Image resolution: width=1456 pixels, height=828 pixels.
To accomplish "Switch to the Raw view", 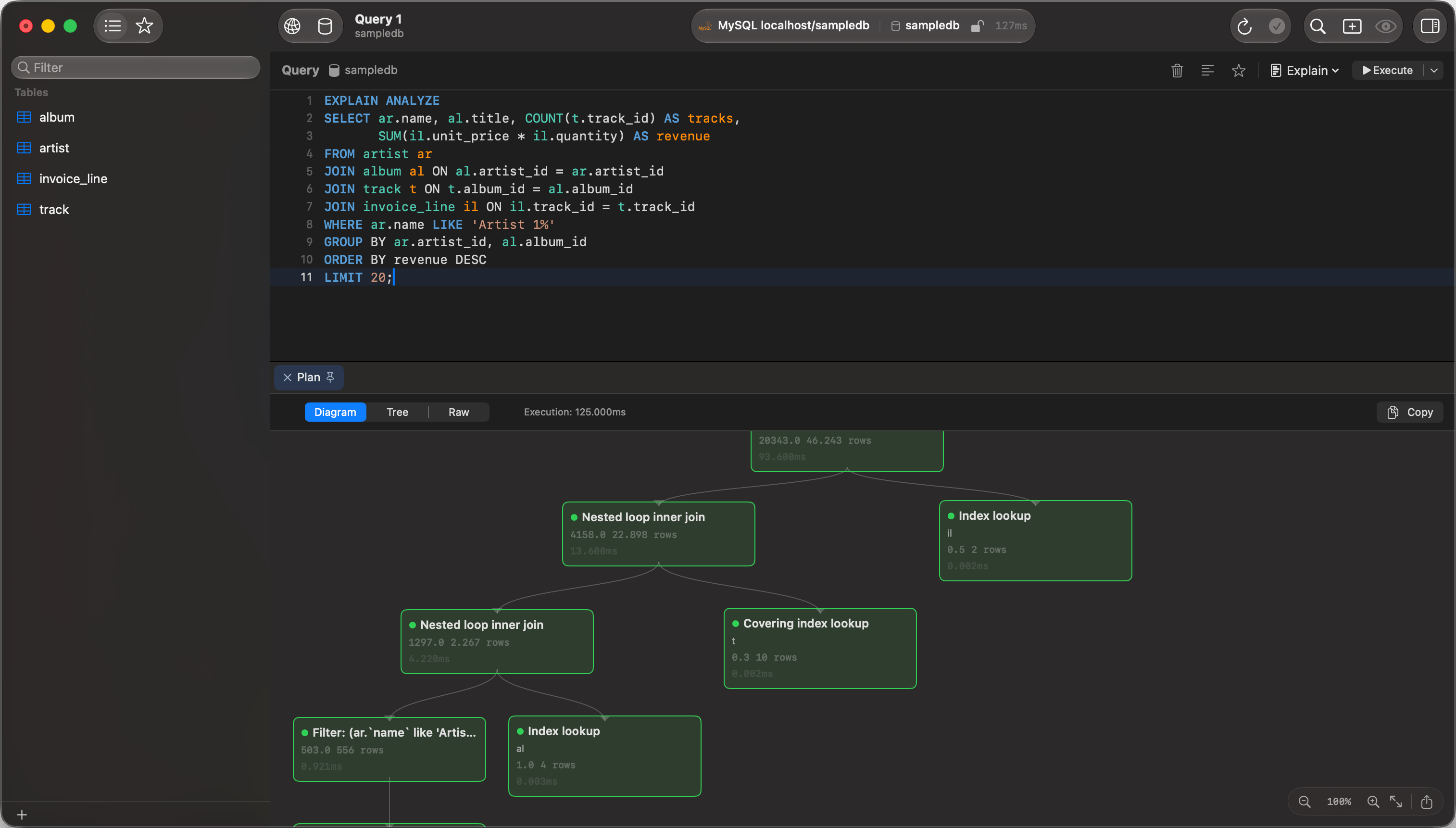I will [x=458, y=412].
